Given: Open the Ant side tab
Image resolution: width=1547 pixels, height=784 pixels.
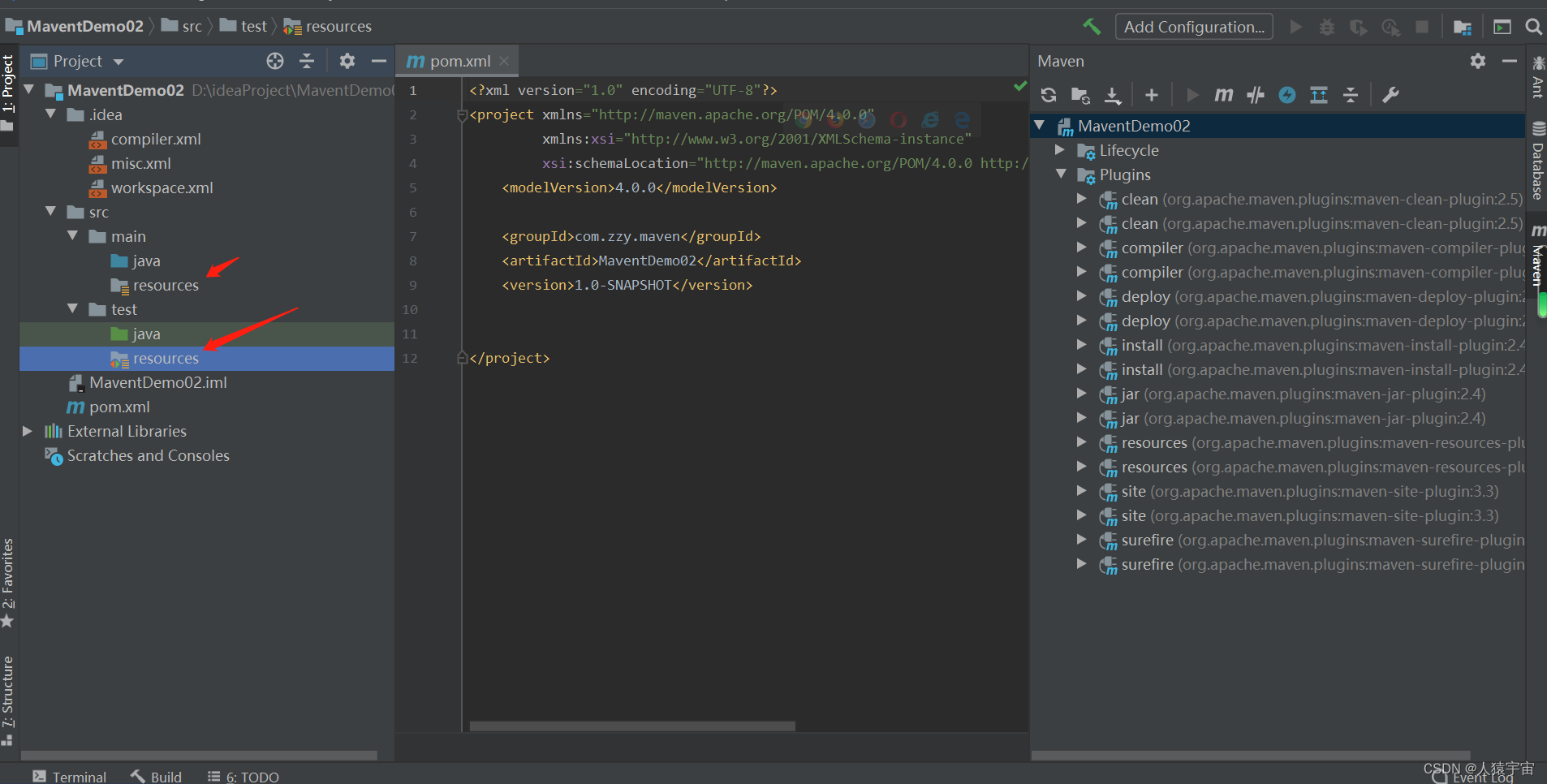Looking at the screenshot, I should point(1537,77).
